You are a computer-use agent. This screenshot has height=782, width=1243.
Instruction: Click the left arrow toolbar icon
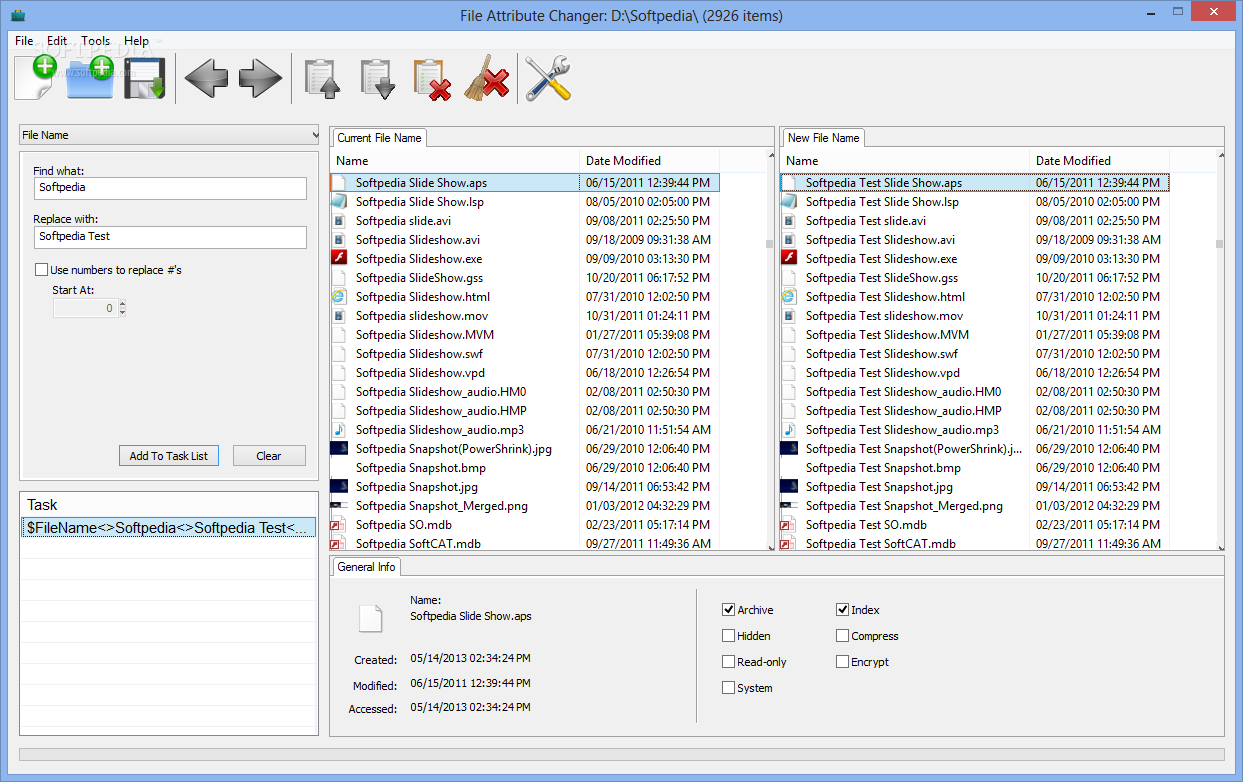206,79
